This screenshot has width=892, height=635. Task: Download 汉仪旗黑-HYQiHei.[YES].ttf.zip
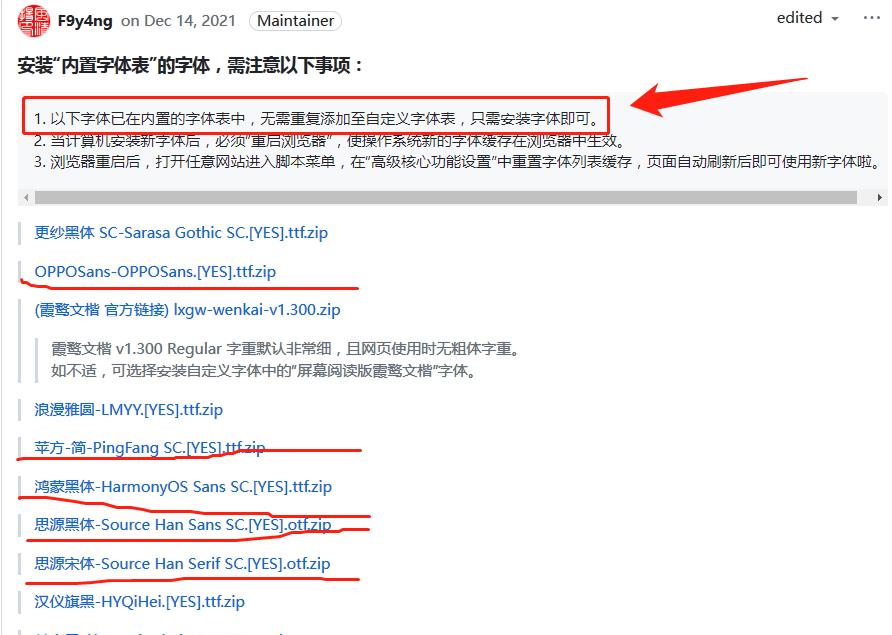coord(139,601)
